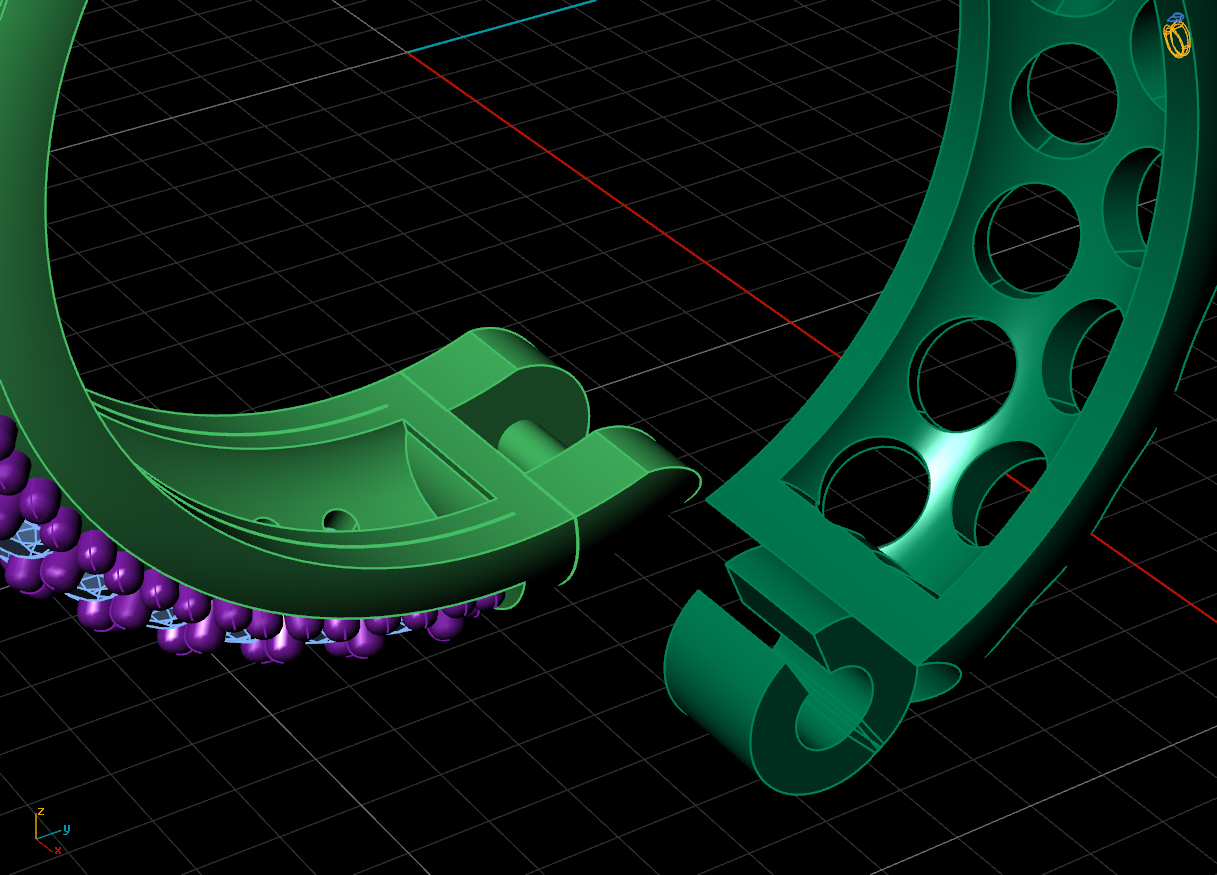Click the yellow Z axis line of the gizmo

click(x=36, y=825)
